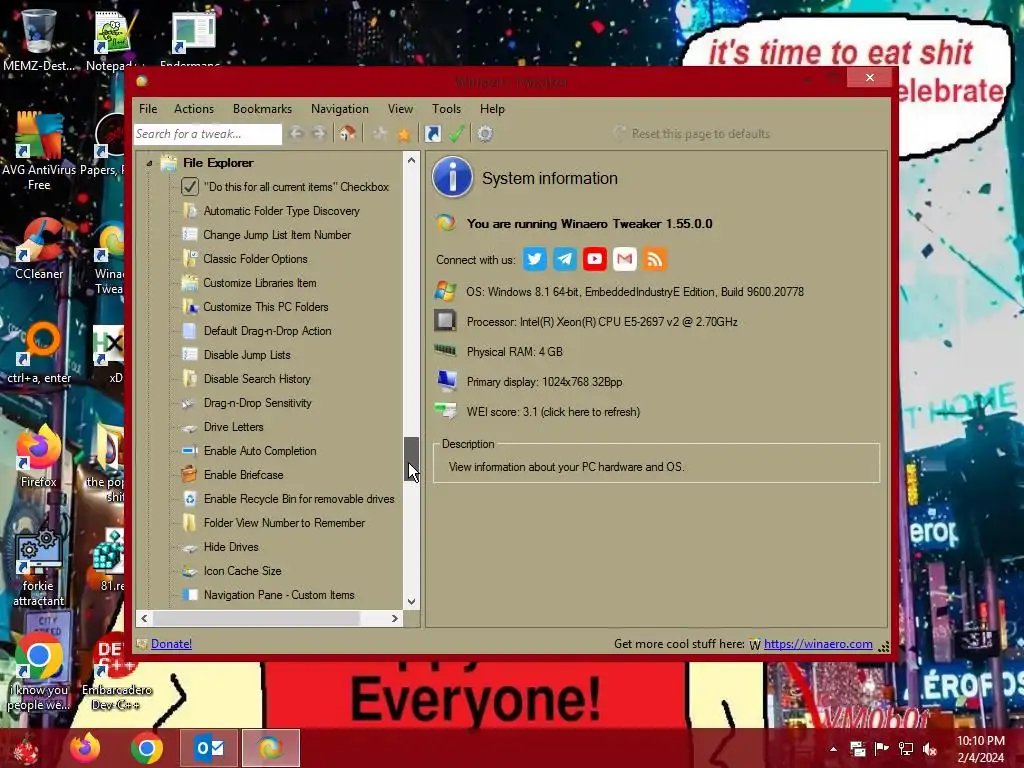Select Change Jump List Item Number
Image resolution: width=1024 pixels, height=768 pixels.
(x=277, y=235)
